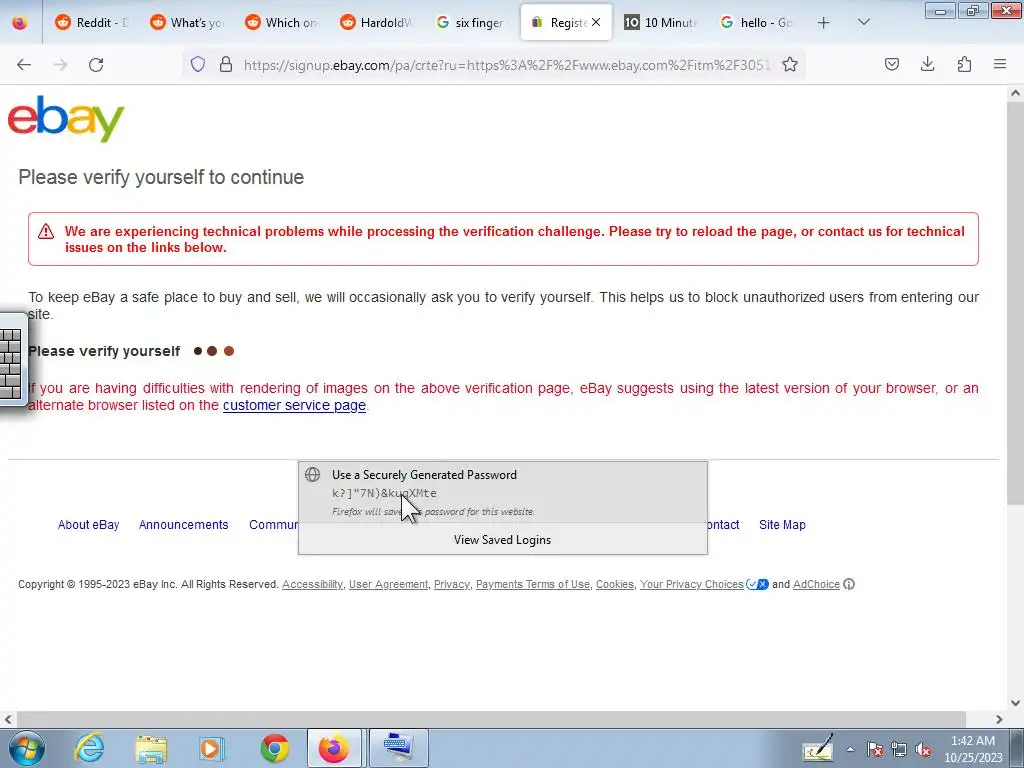The width and height of the screenshot is (1024, 768).
Task: Open Google Chrome from taskbar
Action: tap(274, 748)
